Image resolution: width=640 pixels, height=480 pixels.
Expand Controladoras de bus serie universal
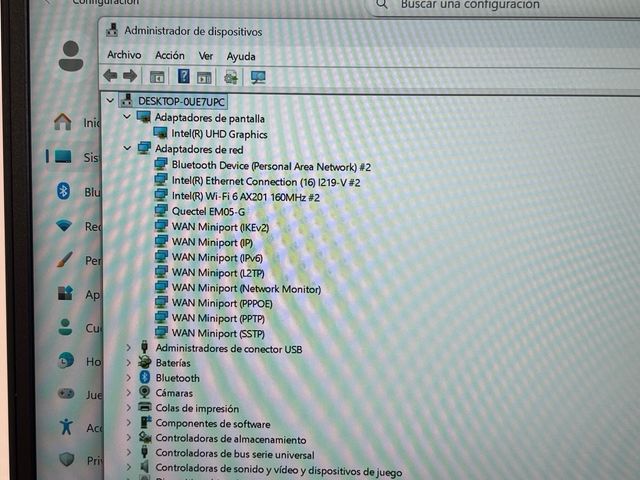129,453
